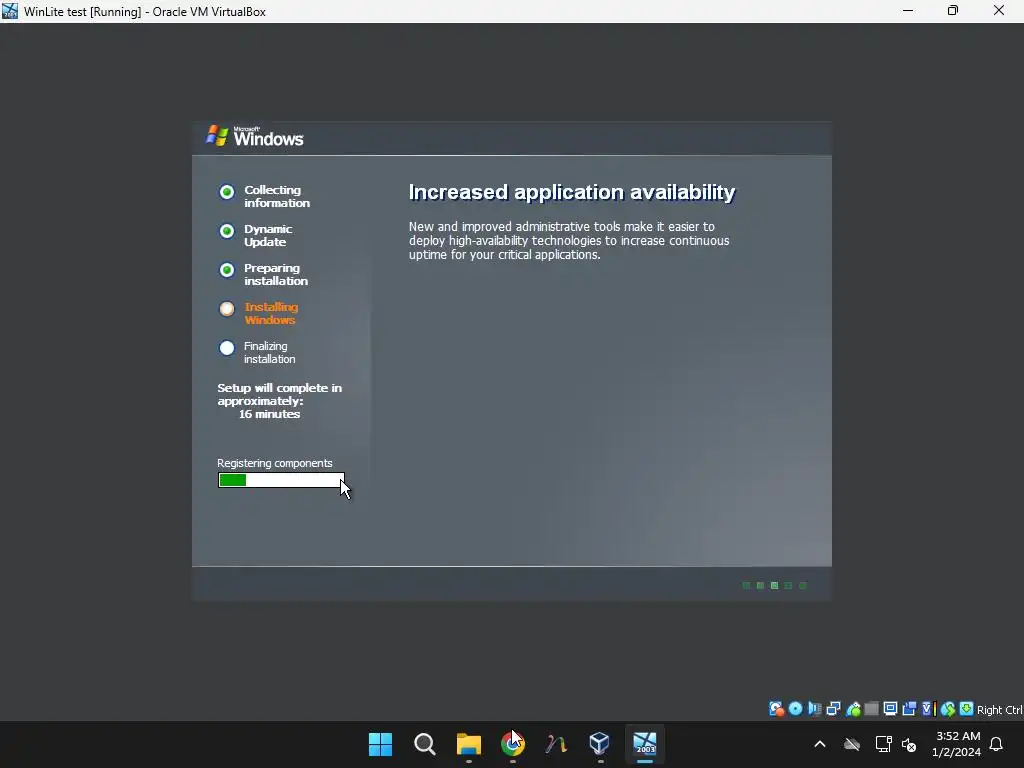Click the USB devices indicator icon
Viewport: 1024px width, 768px height.
(853, 709)
